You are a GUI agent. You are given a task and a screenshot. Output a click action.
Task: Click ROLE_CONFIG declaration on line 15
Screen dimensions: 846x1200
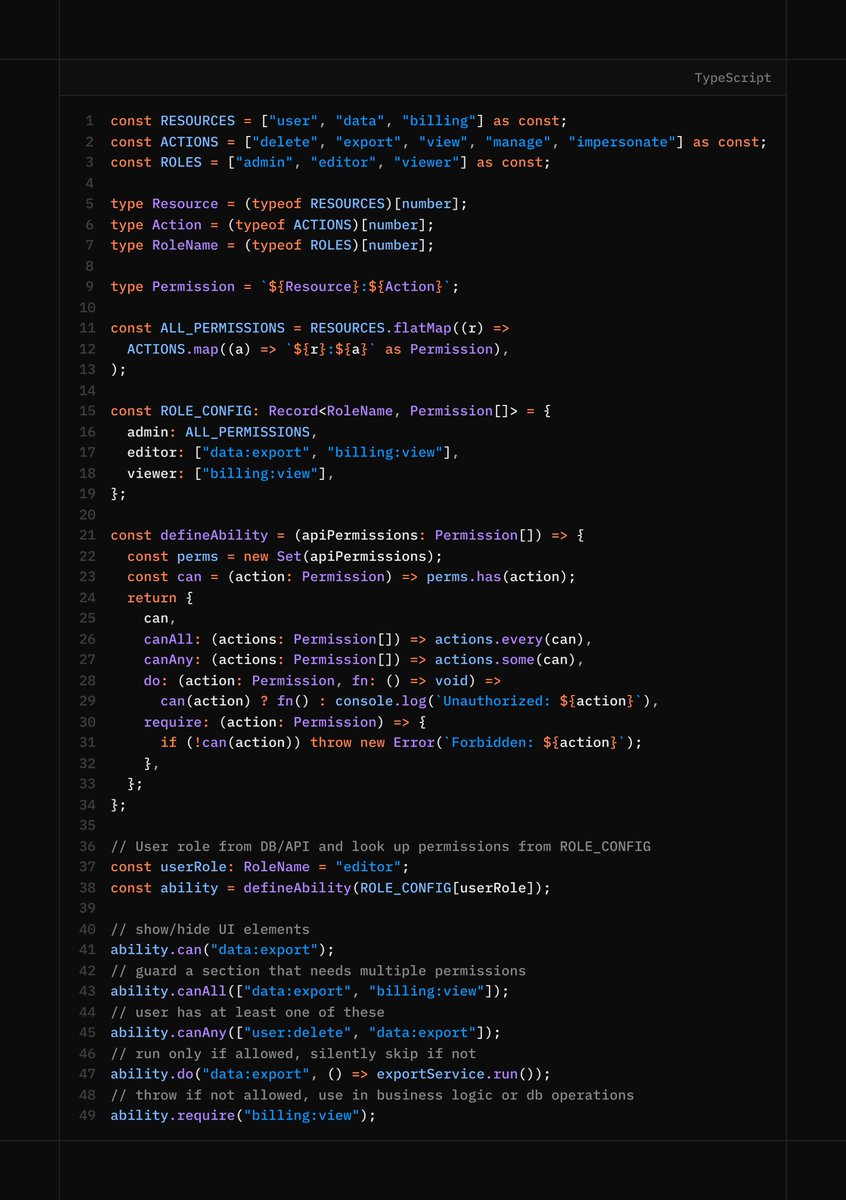tap(206, 411)
